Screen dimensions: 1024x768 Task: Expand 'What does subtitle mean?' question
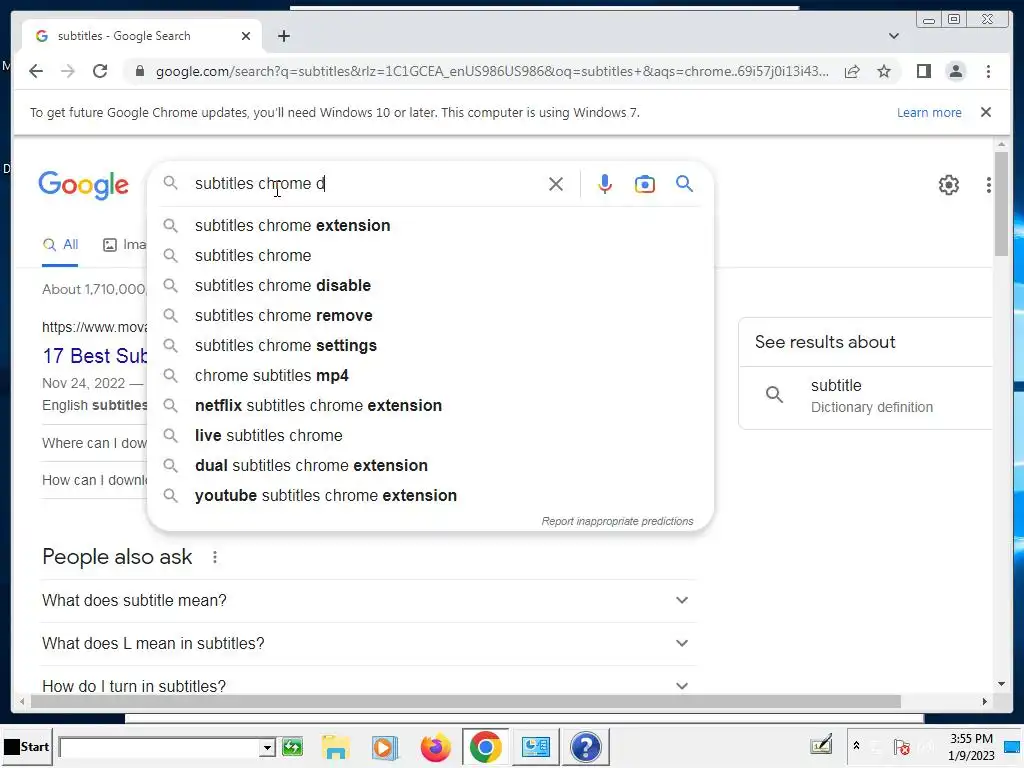[368, 600]
